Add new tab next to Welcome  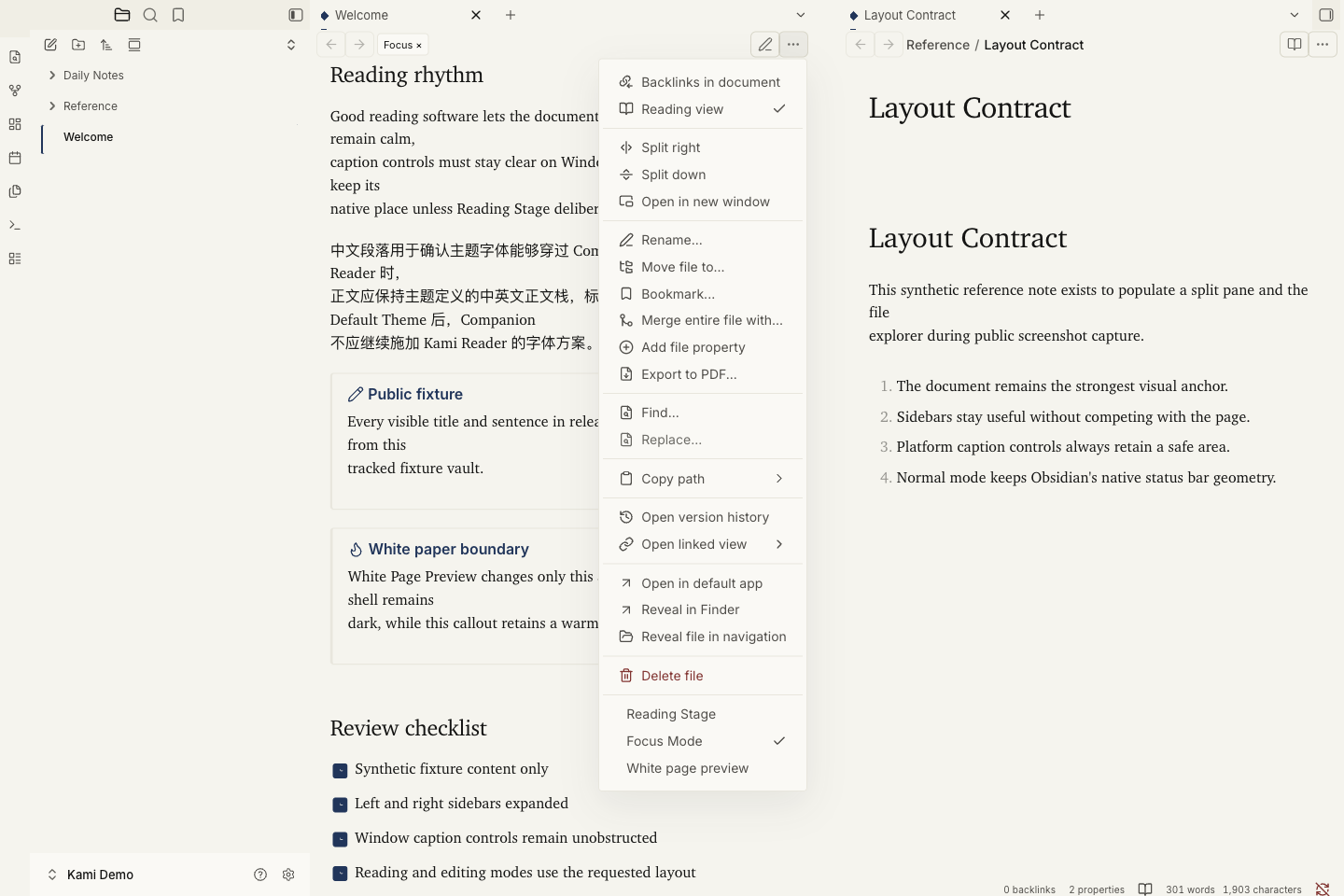coord(511,15)
